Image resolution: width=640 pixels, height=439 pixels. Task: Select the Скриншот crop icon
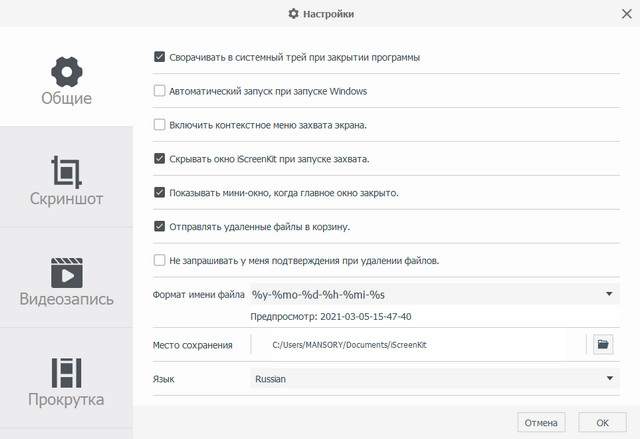click(x=67, y=172)
